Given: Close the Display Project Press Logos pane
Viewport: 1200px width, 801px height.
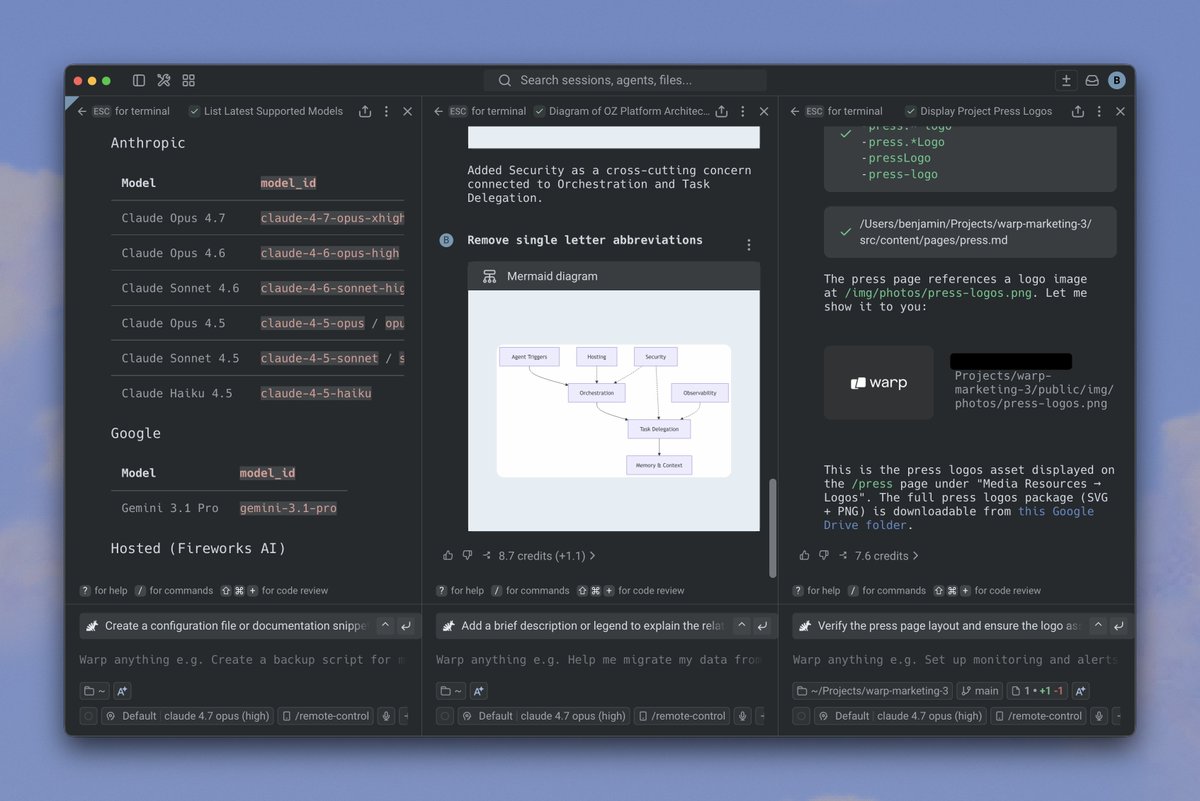Looking at the screenshot, I should tap(1121, 111).
